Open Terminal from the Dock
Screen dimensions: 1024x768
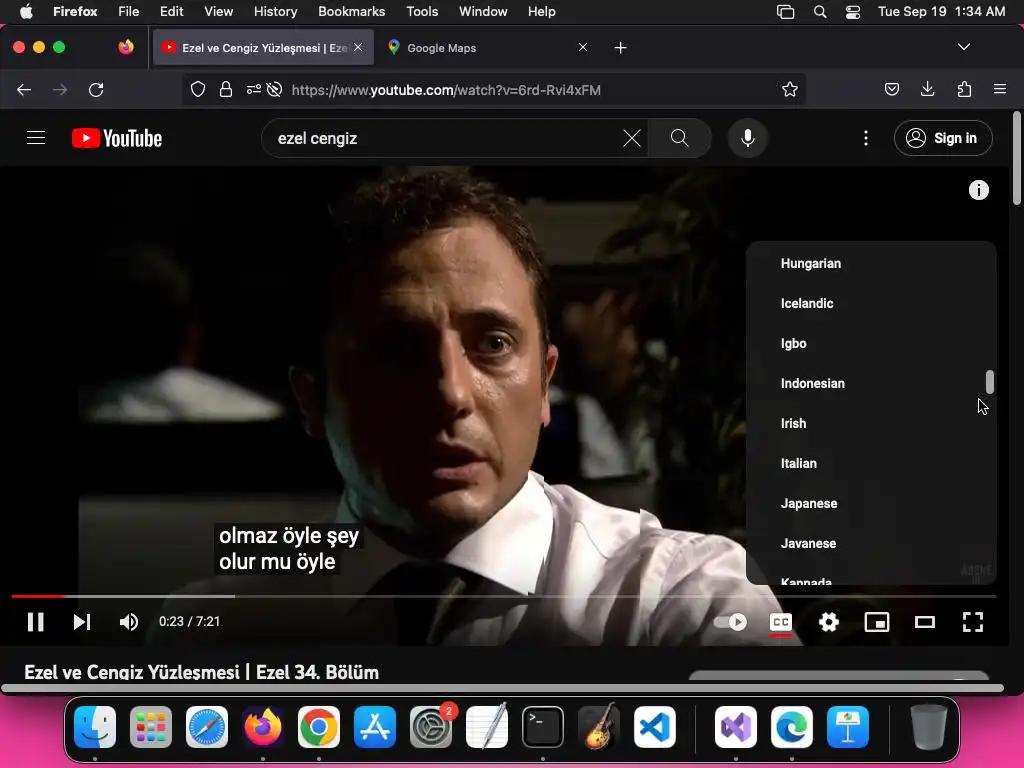click(543, 727)
